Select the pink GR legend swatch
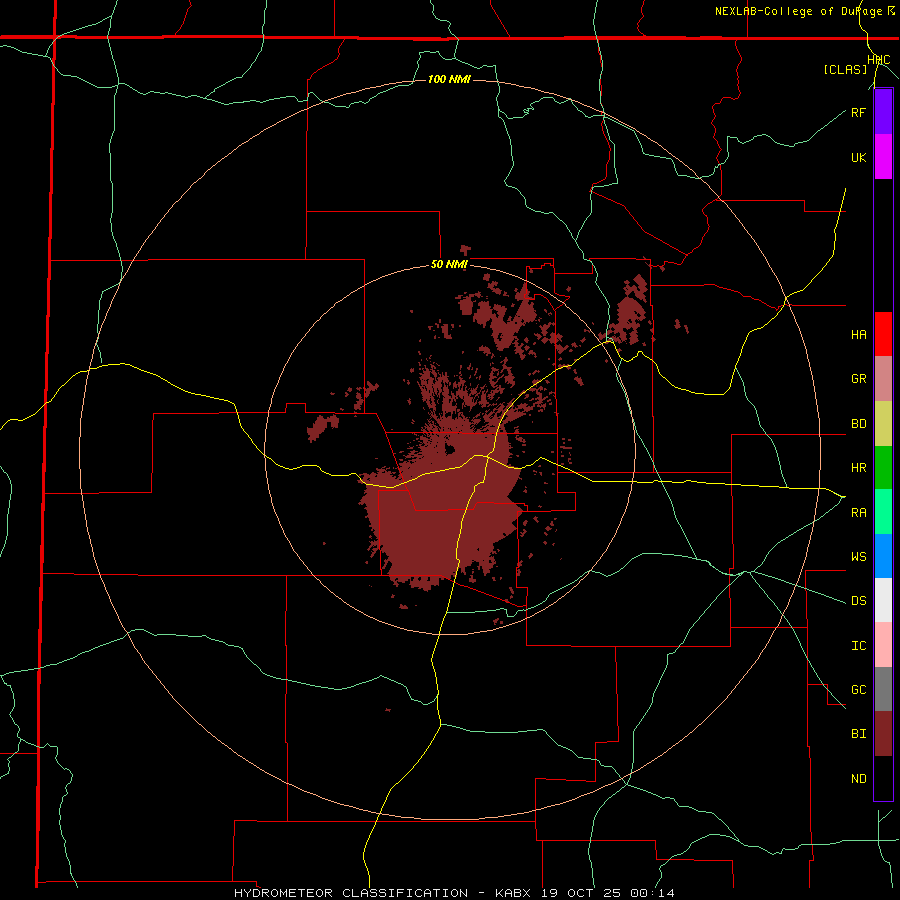The width and height of the screenshot is (900, 900). 883,379
